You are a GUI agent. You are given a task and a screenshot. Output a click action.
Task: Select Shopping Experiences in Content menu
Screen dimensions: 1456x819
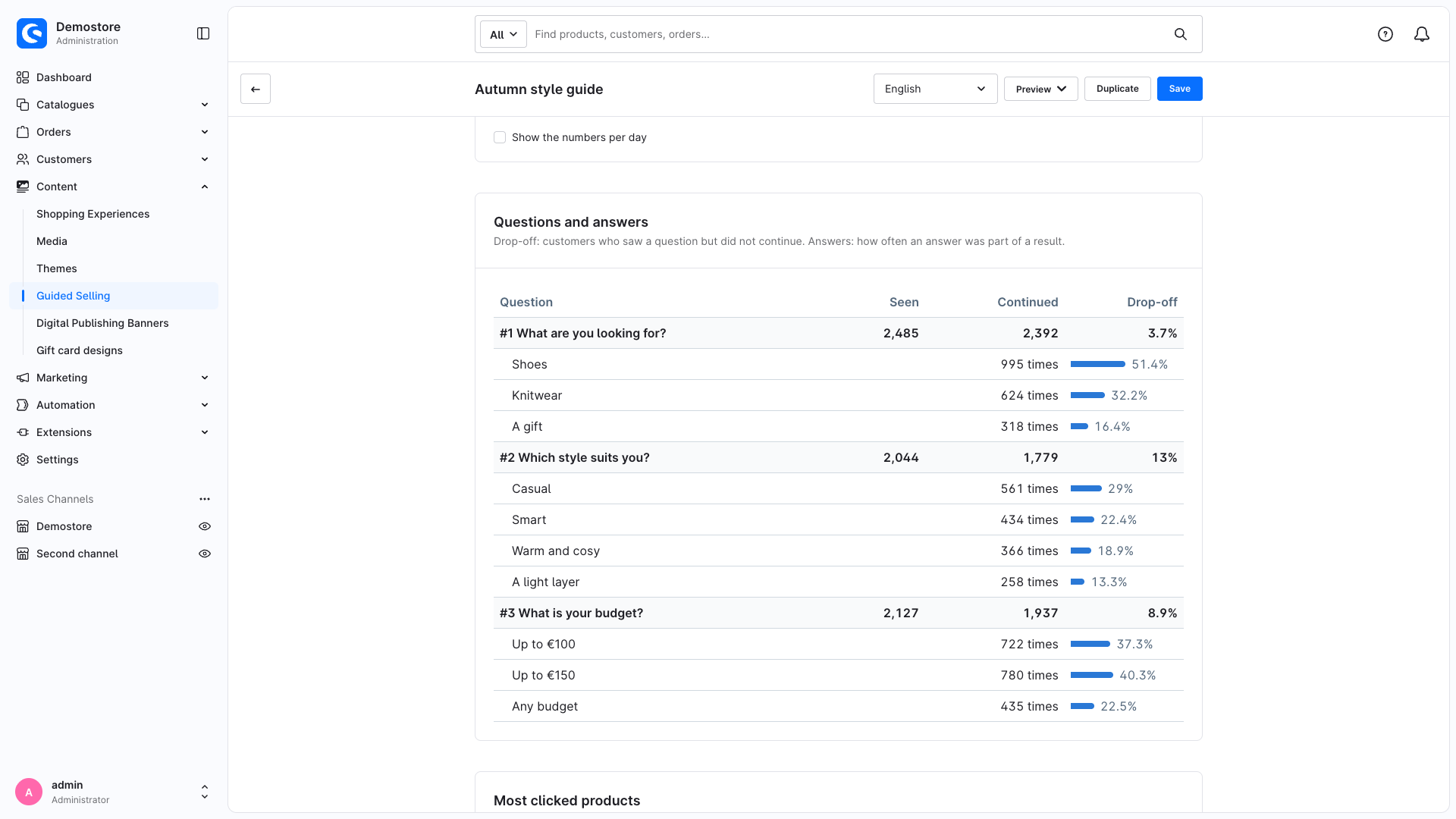[93, 214]
